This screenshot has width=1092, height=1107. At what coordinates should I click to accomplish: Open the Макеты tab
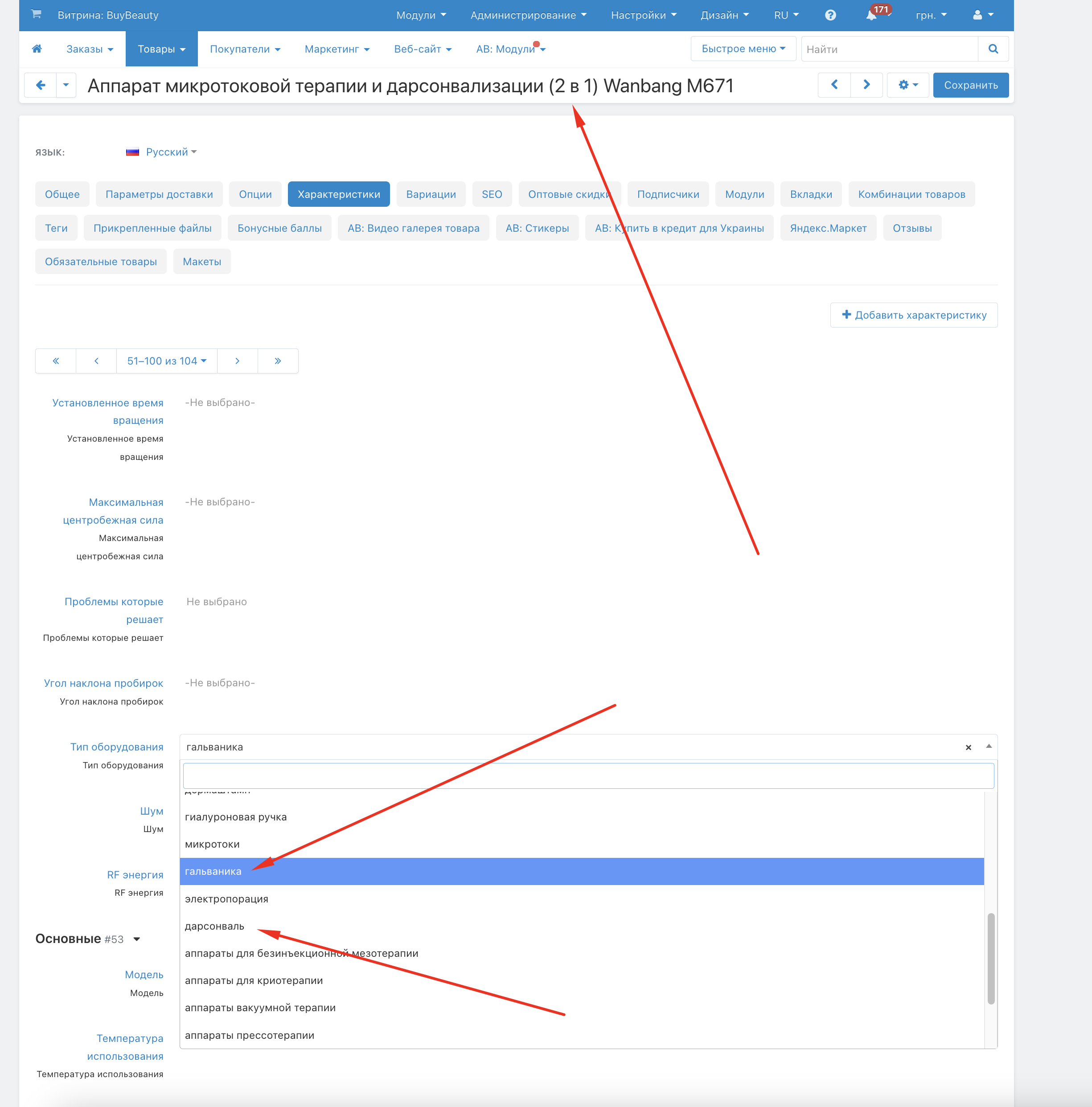coord(201,261)
